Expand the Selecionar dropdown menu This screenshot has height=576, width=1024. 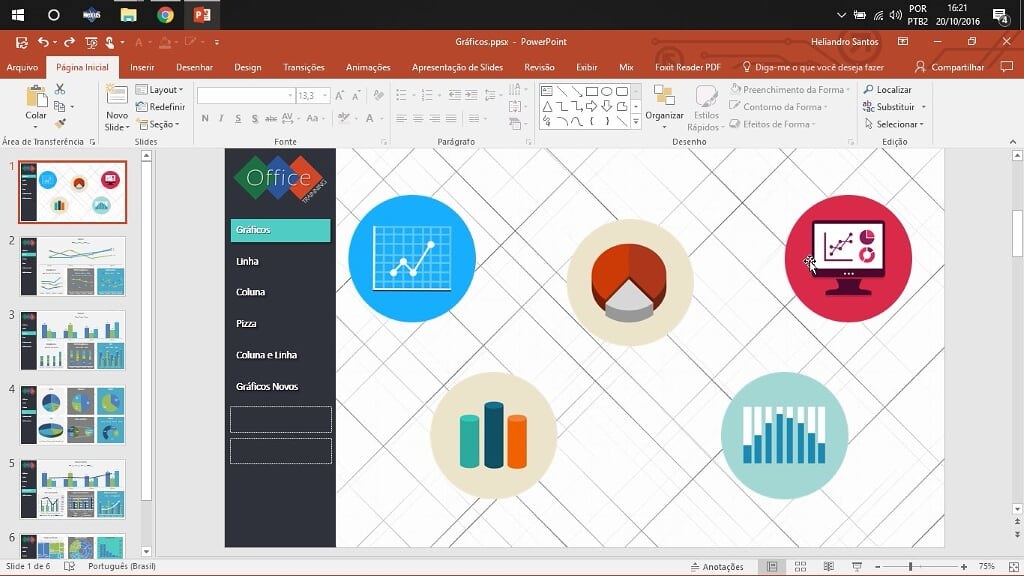[896, 124]
